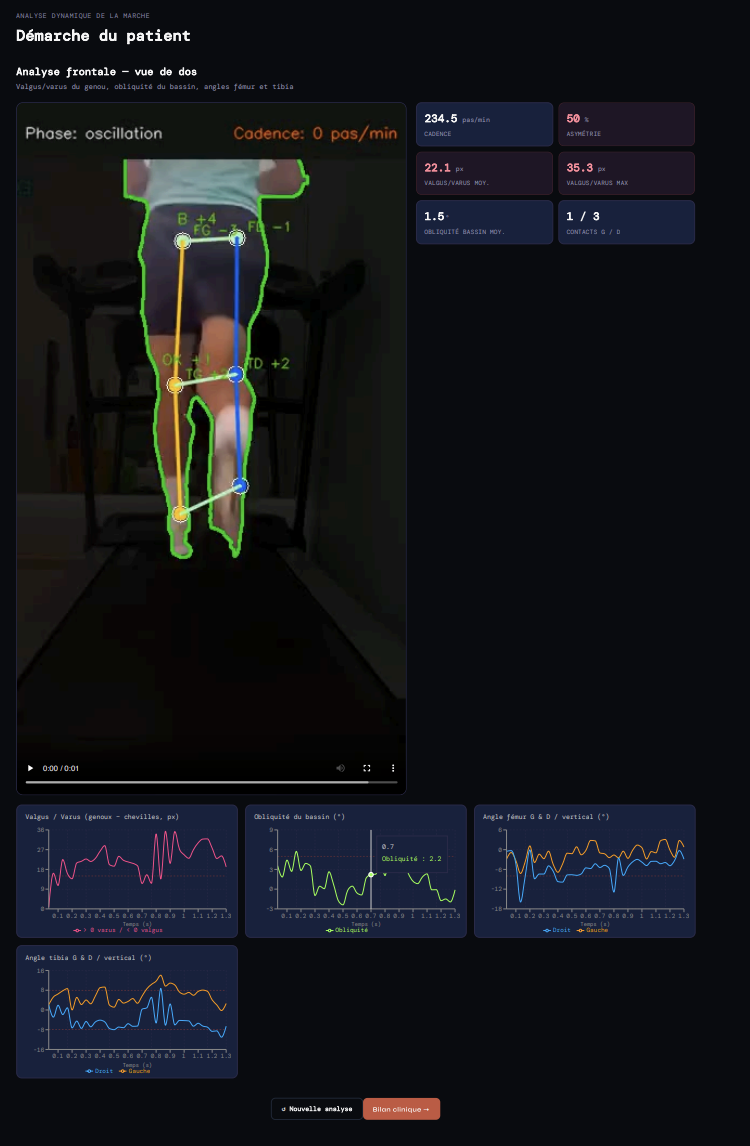Select the Valgus/Varus max card
Image resolution: width=750 pixels, height=1146 pixels.
626,173
